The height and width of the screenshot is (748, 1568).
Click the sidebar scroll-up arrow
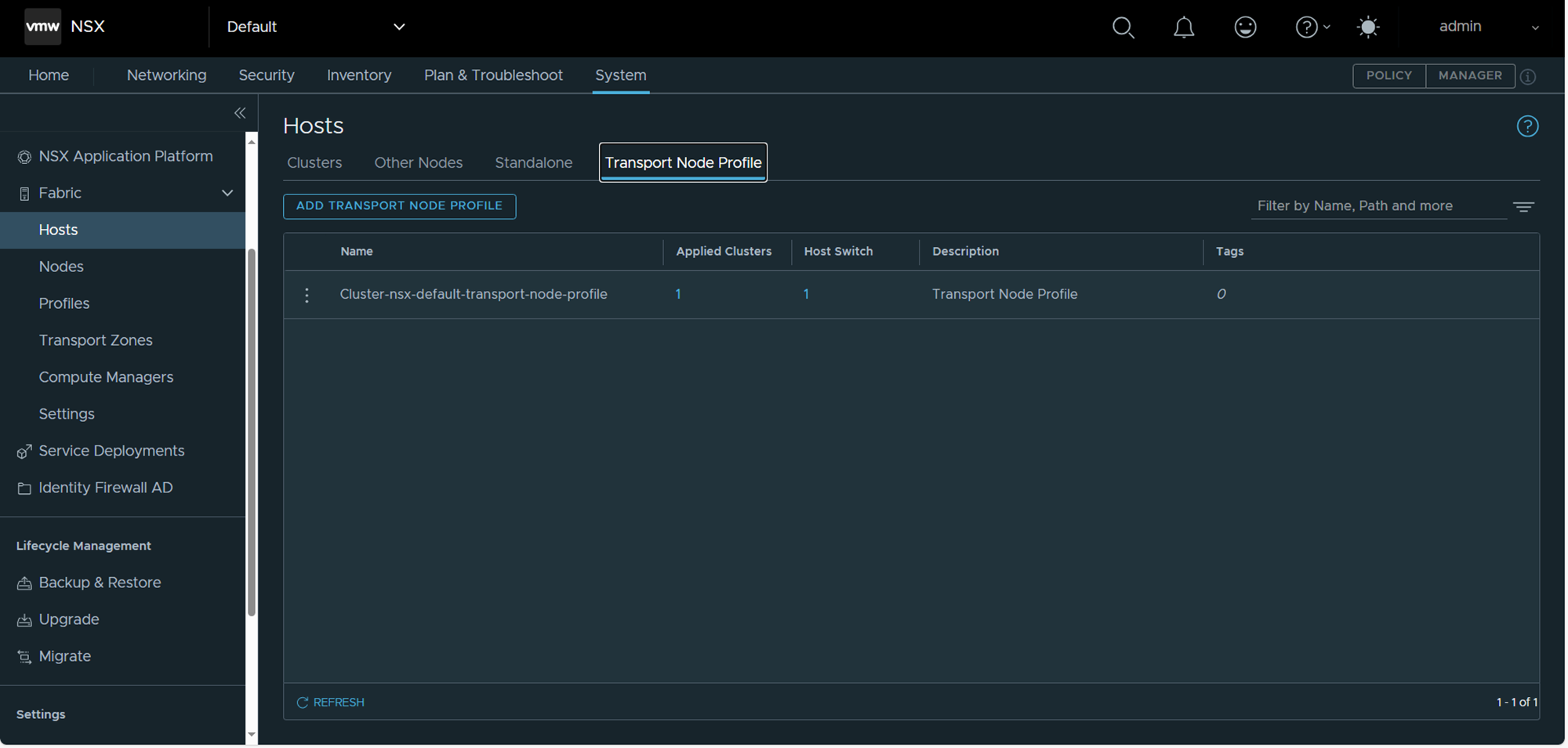[252, 142]
